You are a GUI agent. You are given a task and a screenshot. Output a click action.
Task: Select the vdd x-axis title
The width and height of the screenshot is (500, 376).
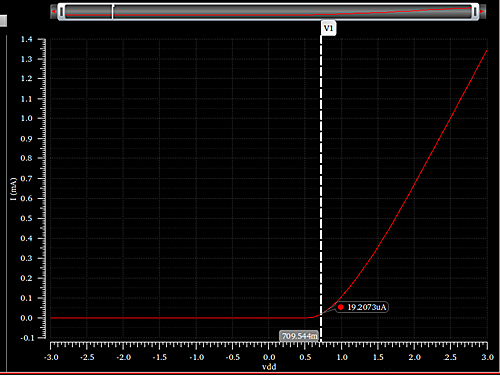pyautogui.click(x=269, y=367)
